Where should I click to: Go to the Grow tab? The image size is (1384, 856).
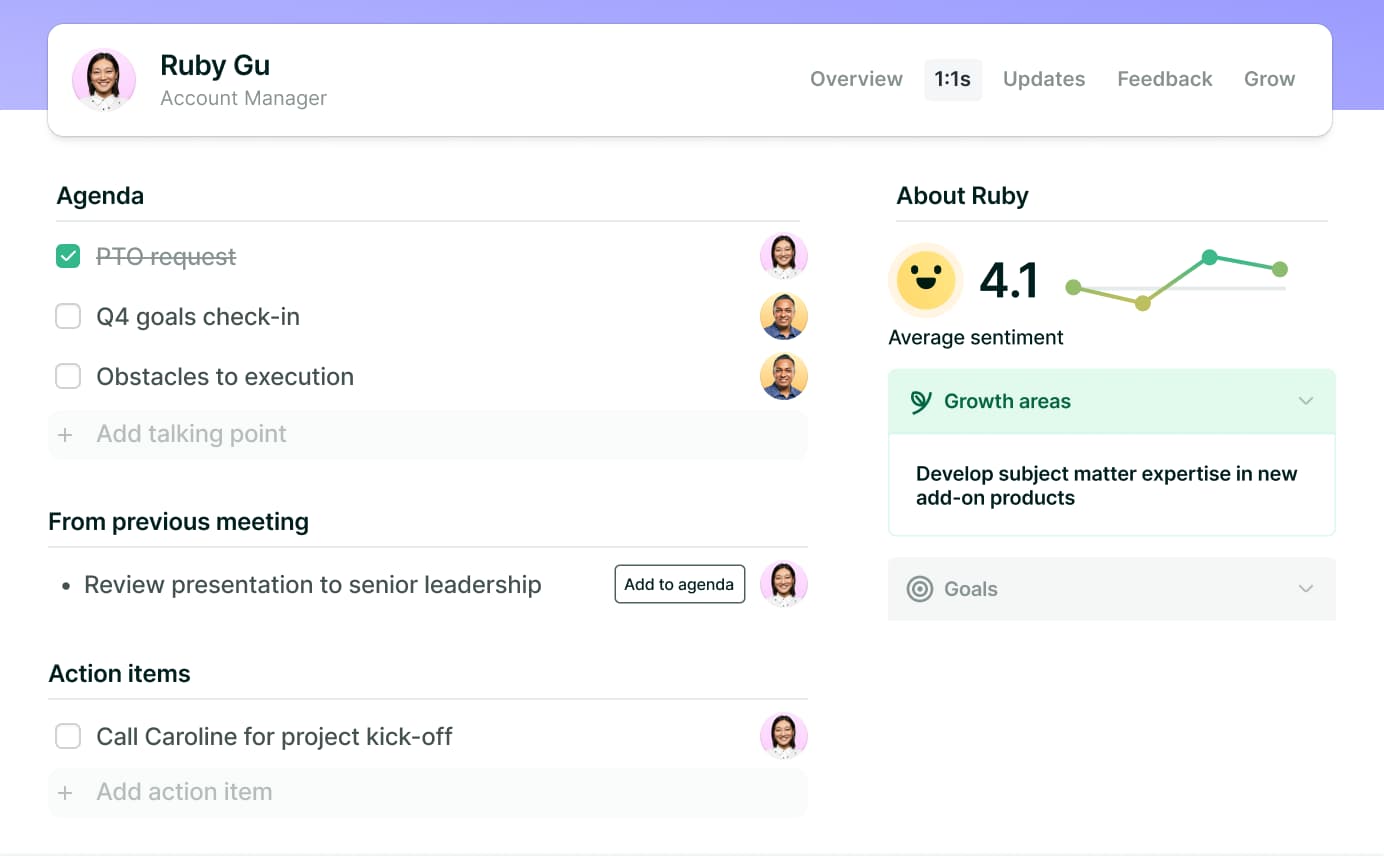click(1269, 80)
